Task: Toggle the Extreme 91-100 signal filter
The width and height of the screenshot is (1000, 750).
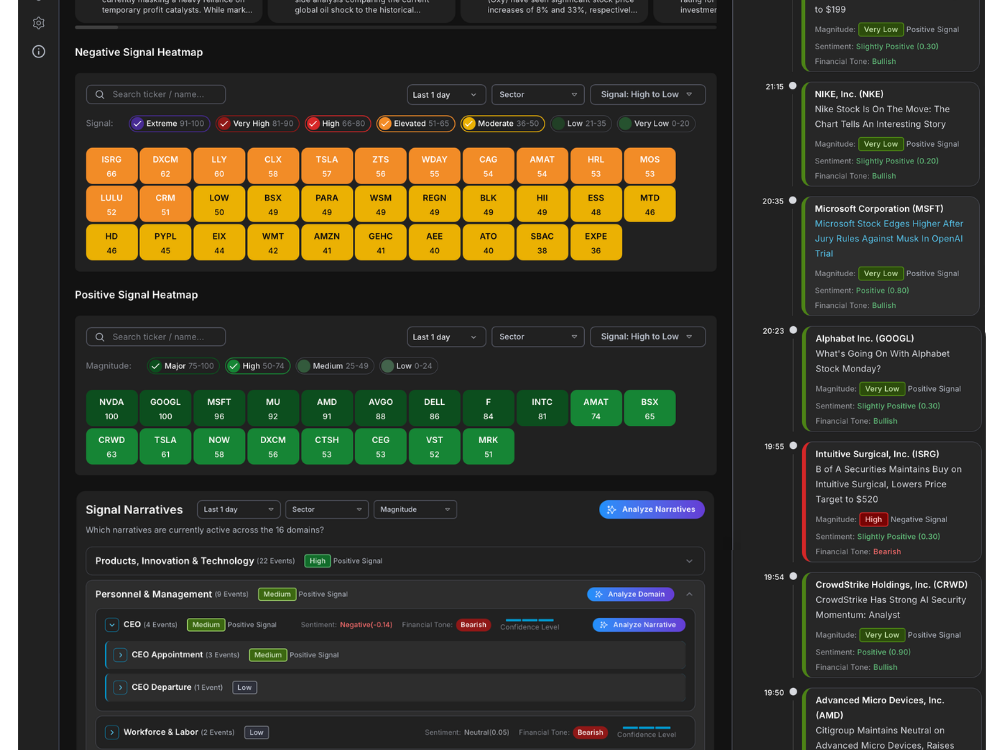Action: click(x=169, y=124)
